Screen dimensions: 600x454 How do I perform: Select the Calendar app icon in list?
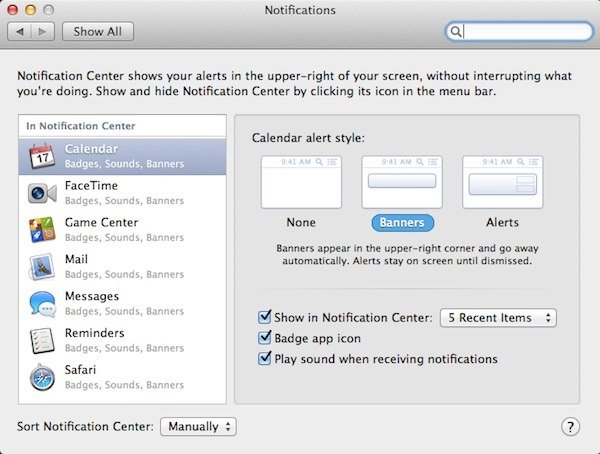coord(42,156)
